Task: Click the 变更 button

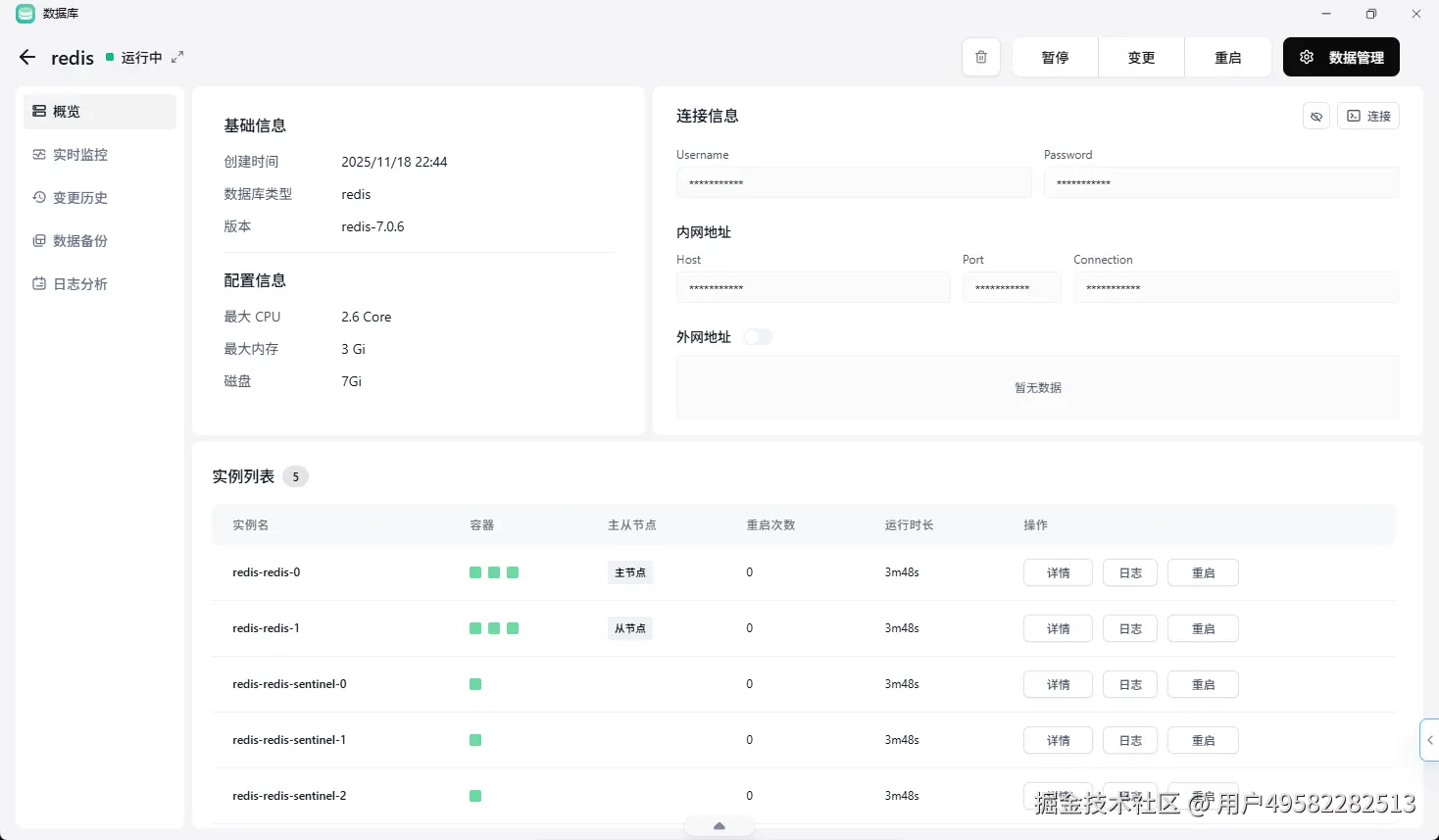Action: pos(1141,57)
